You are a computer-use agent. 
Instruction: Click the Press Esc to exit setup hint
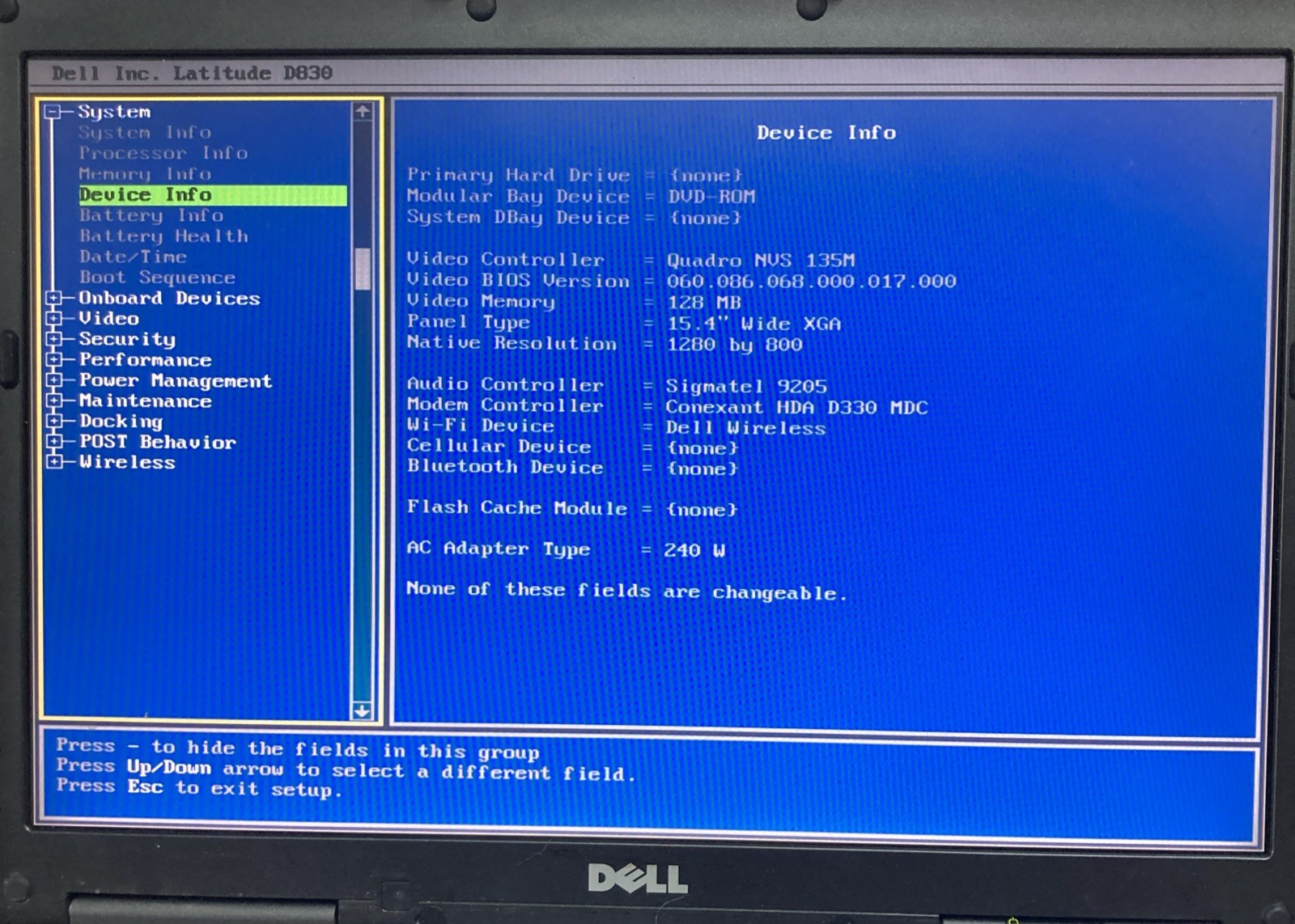pyautogui.click(x=199, y=787)
